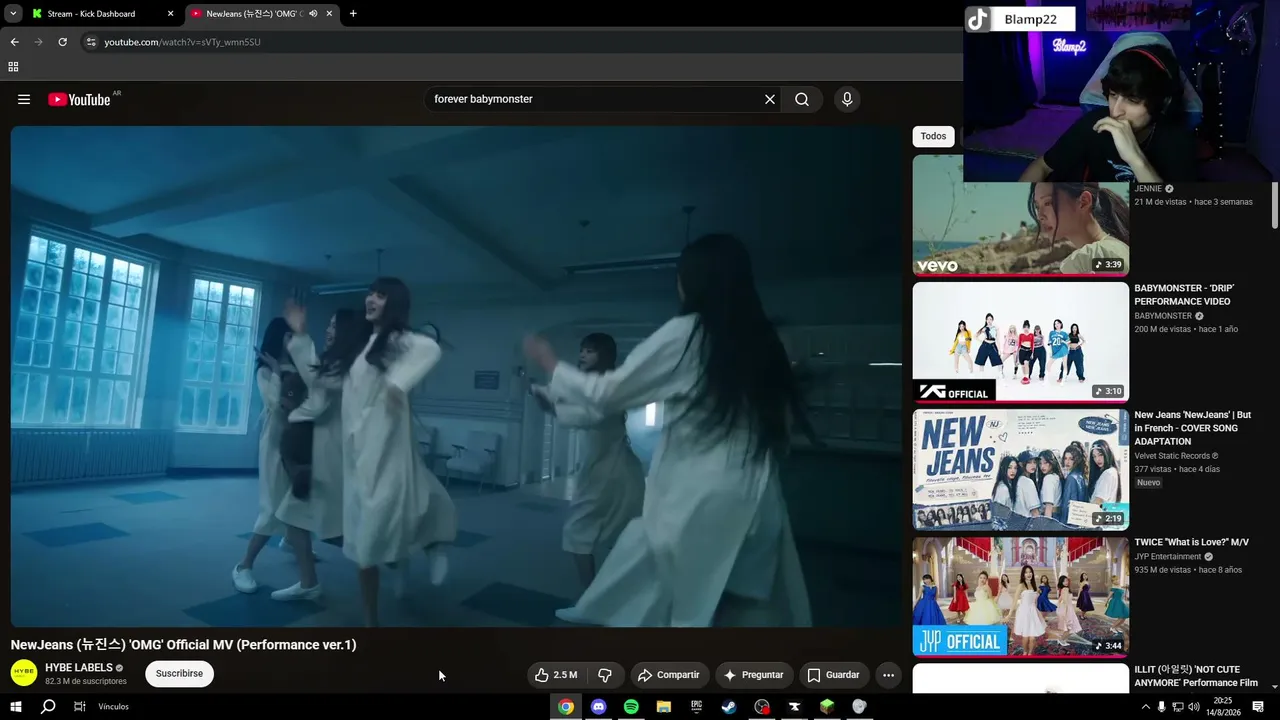Open the YouTube guide hamburger menu
Viewport: 1280px width, 720px height.
[x=24, y=99]
